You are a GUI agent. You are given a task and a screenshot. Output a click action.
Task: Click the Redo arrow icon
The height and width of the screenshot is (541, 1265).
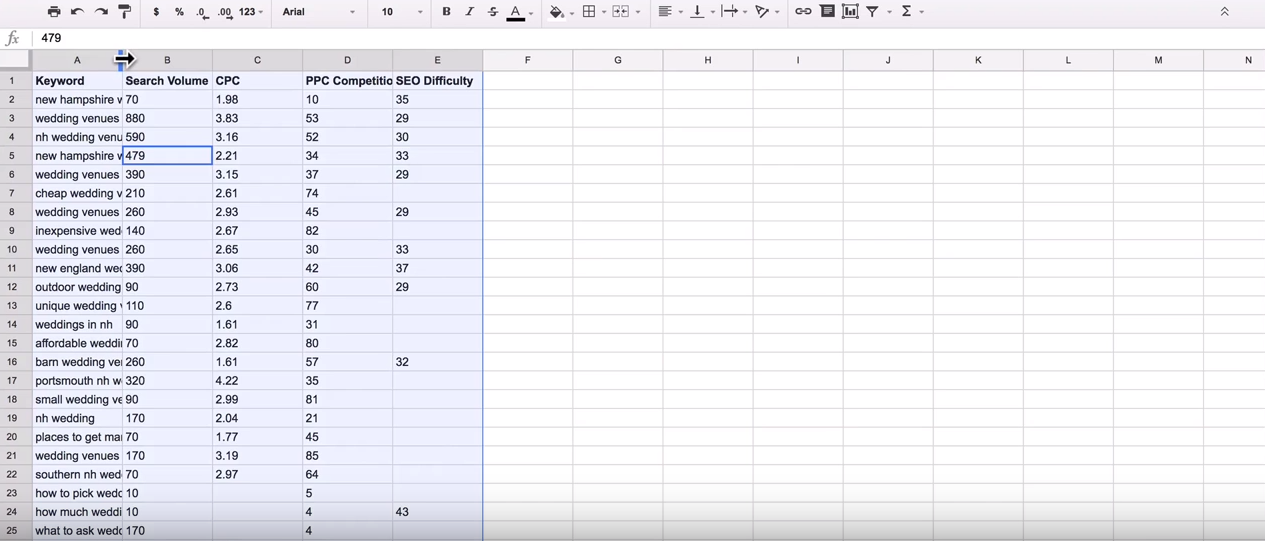point(101,12)
